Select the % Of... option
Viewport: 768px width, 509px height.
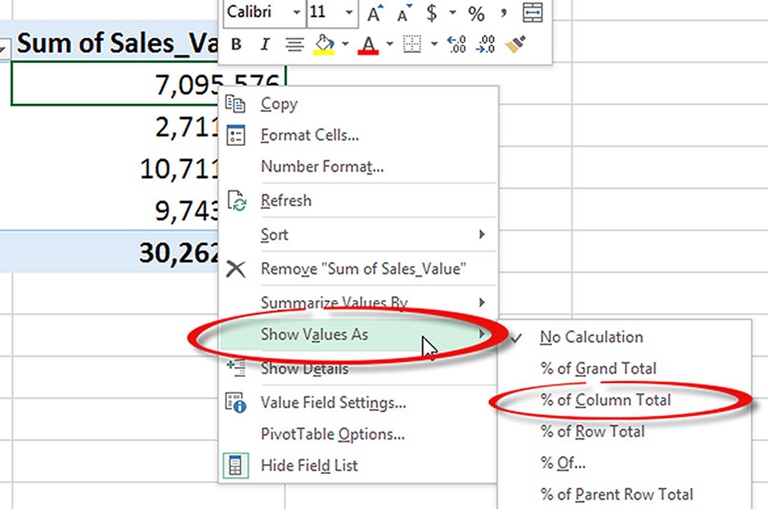tap(624, 463)
